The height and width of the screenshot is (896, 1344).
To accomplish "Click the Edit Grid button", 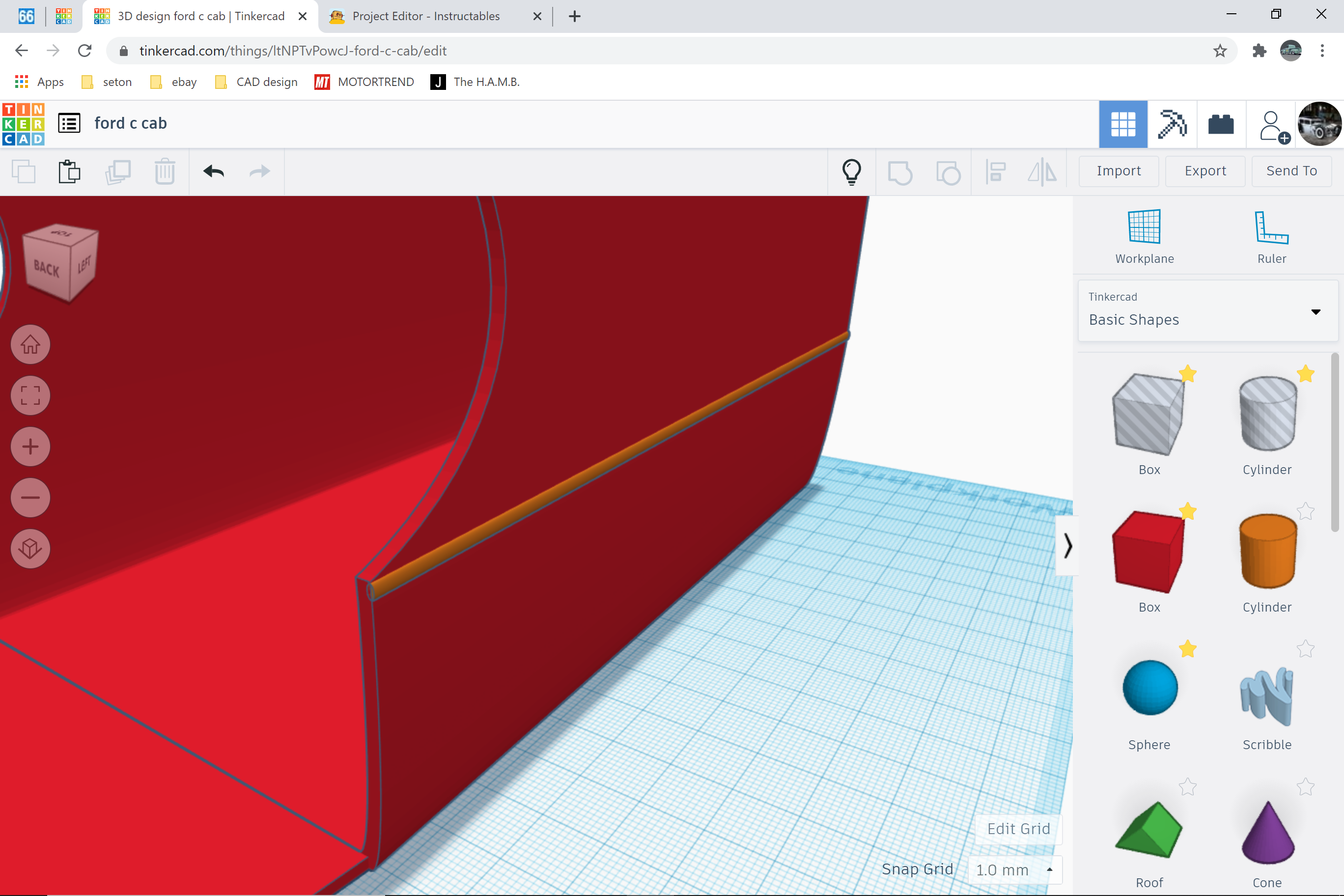I will 1018,829.
